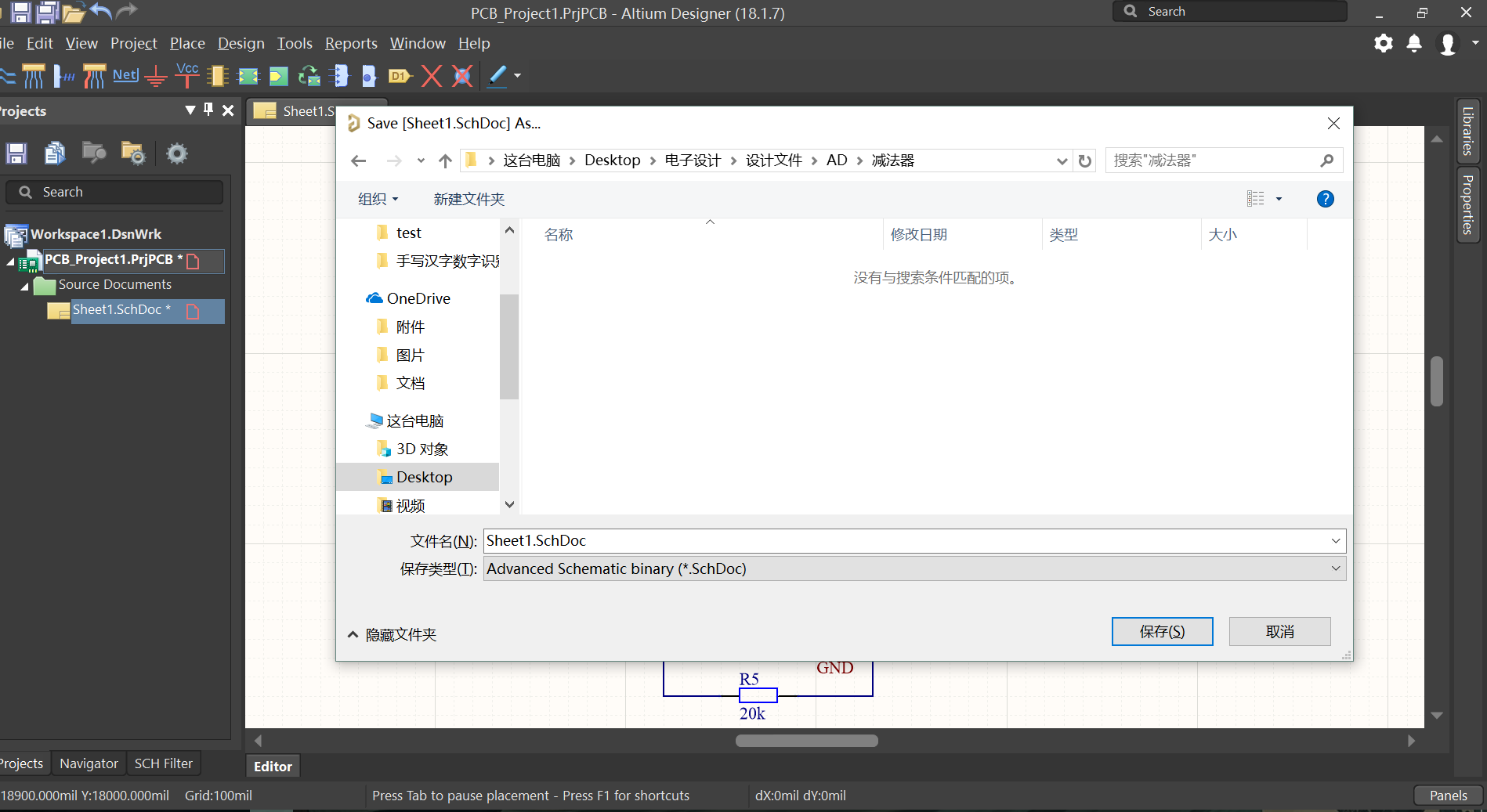Expand the file name combo box arrow
Image resolution: width=1487 pixels, height=812 pixels.
pos(1334,540)
